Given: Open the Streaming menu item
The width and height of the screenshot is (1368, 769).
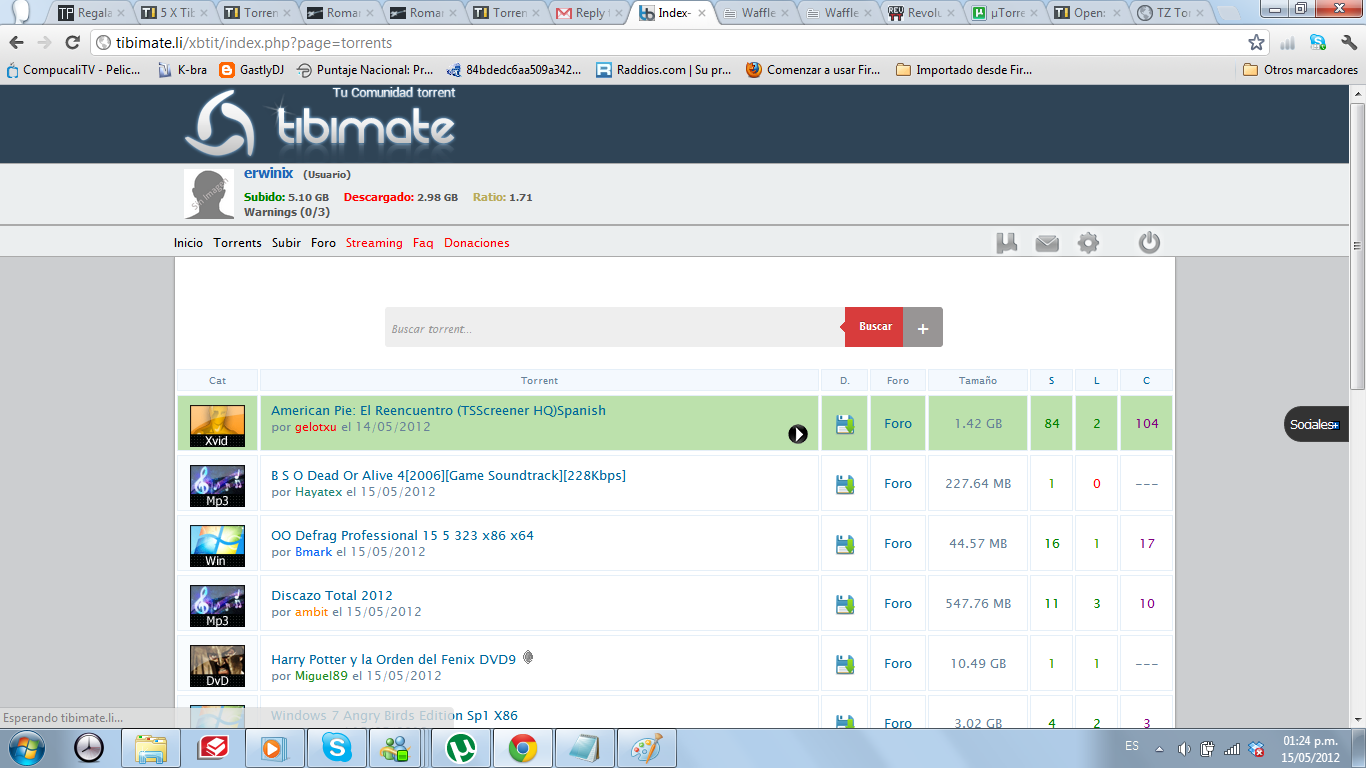Looking at the screenshot, I should 374,243.
